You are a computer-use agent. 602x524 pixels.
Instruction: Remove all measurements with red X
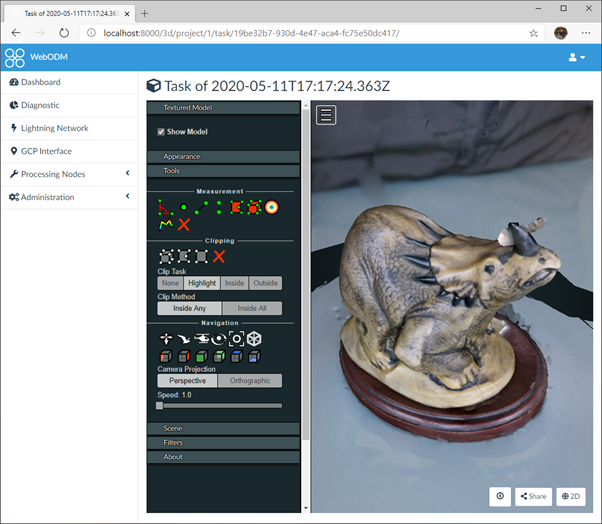(x=183, y=225)
